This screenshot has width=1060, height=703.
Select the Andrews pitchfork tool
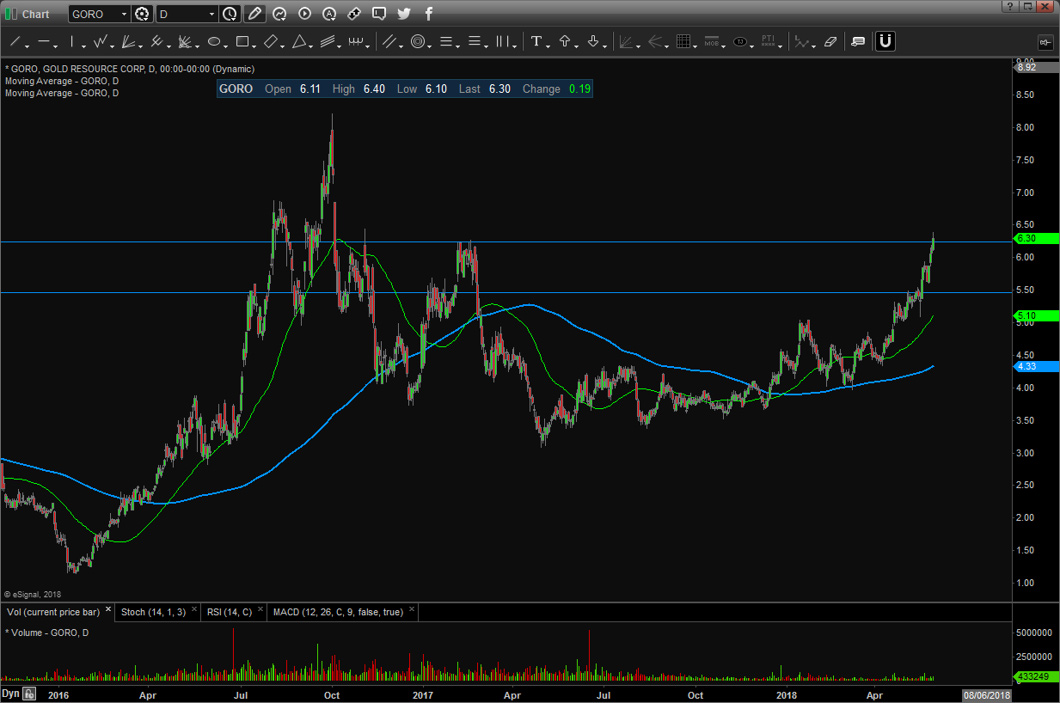[157, 42]
